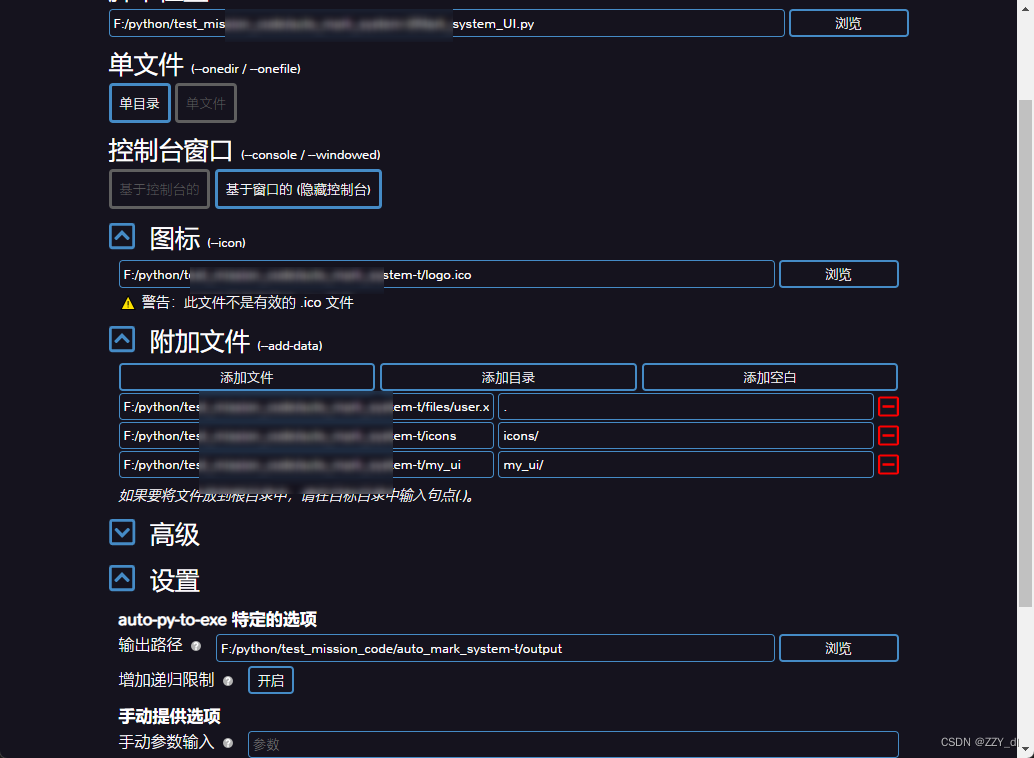Collapse the 附加文件 section

(122, 339)
